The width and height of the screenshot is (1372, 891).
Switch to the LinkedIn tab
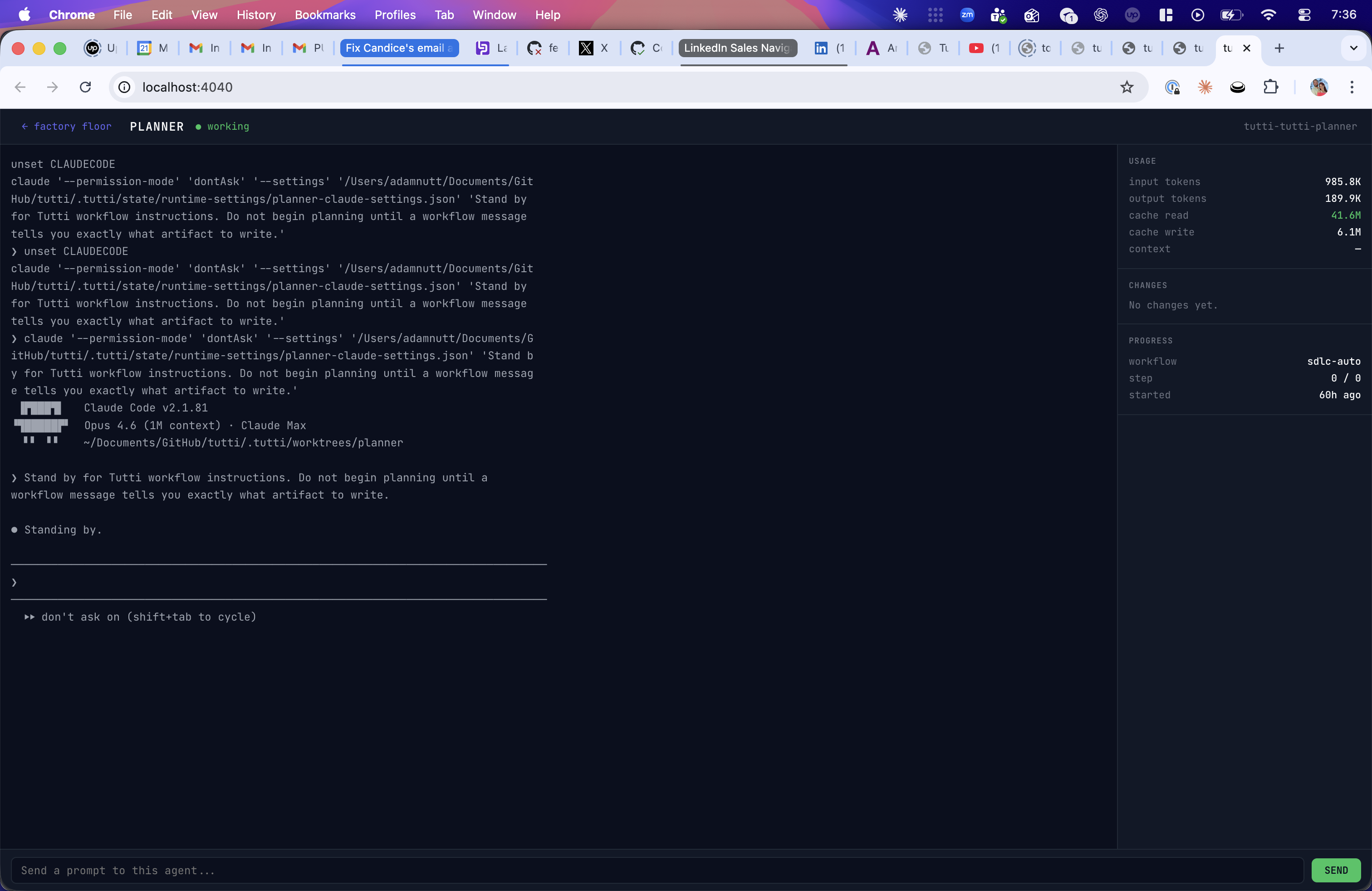tap(829, 48)
